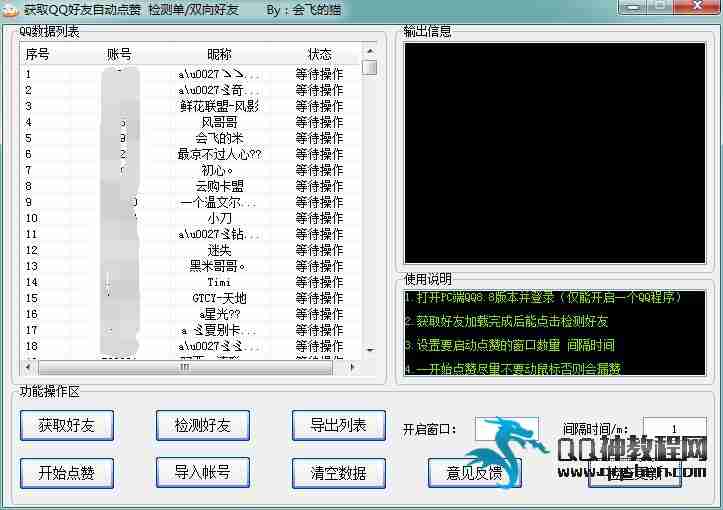Image resolution: width=723 pixels, height=510 pixels.
Task: Click the 状态 column header
Action: (x=320, y=54)
